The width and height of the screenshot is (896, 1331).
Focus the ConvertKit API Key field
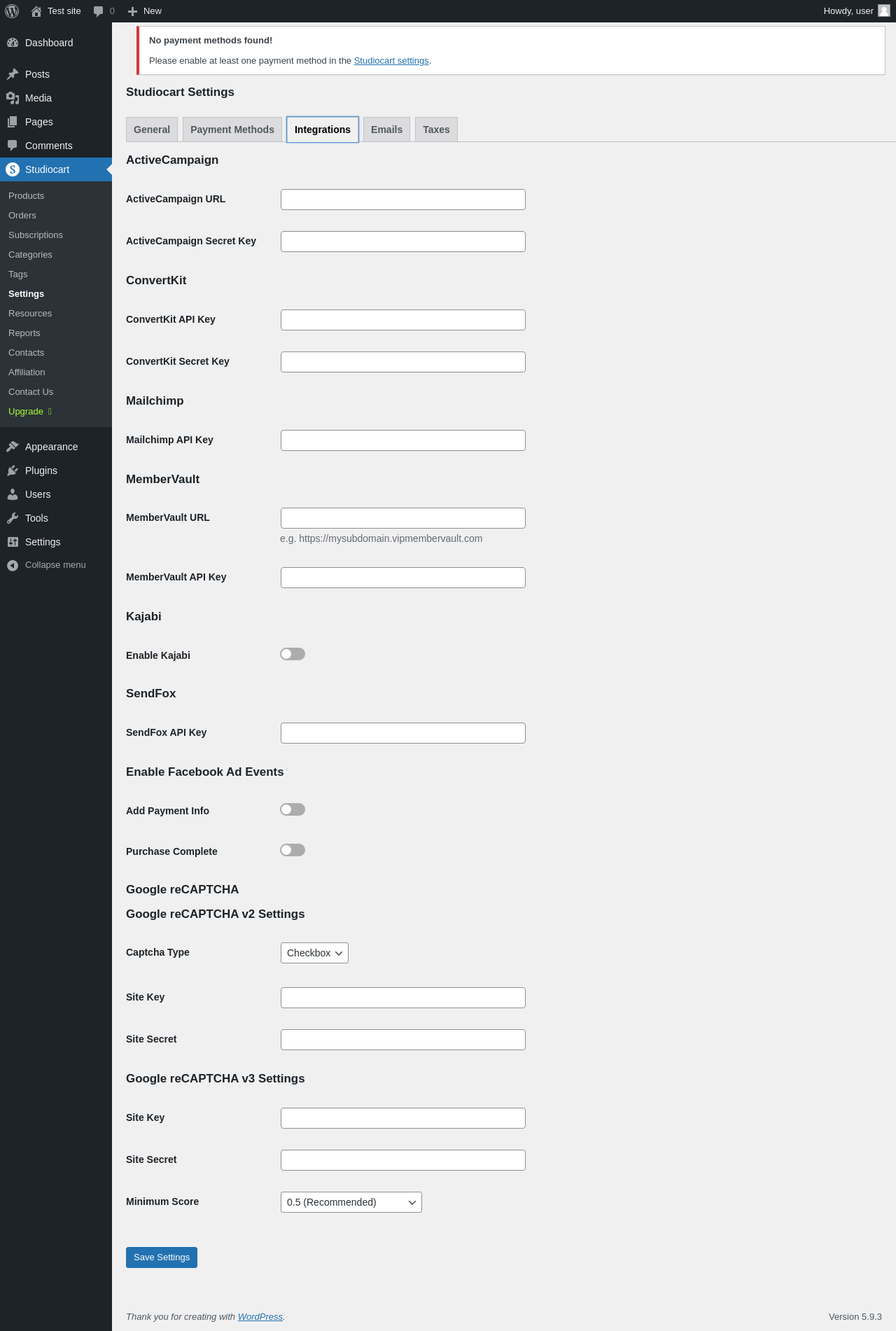tap(403, 320)
